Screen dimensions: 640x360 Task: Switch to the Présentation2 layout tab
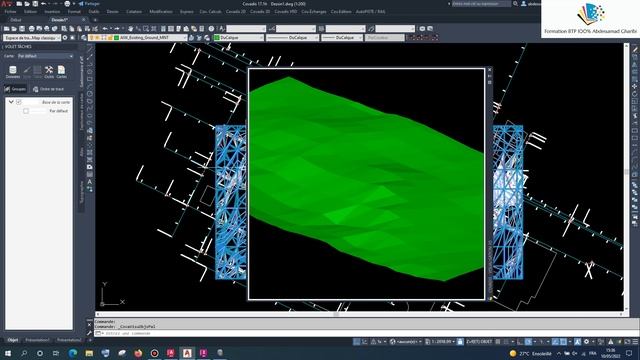69,340
